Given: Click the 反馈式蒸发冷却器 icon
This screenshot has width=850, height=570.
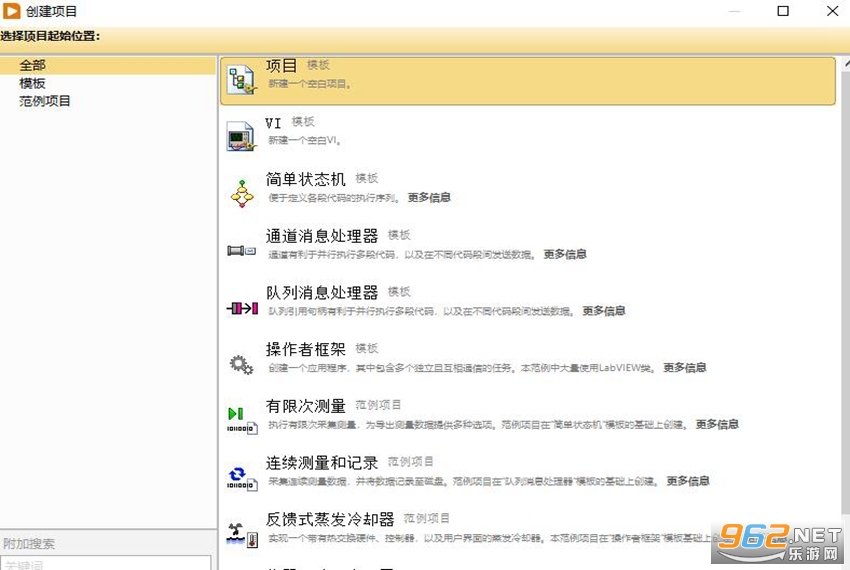Looking at the screenshot, I should pos(242,535).
